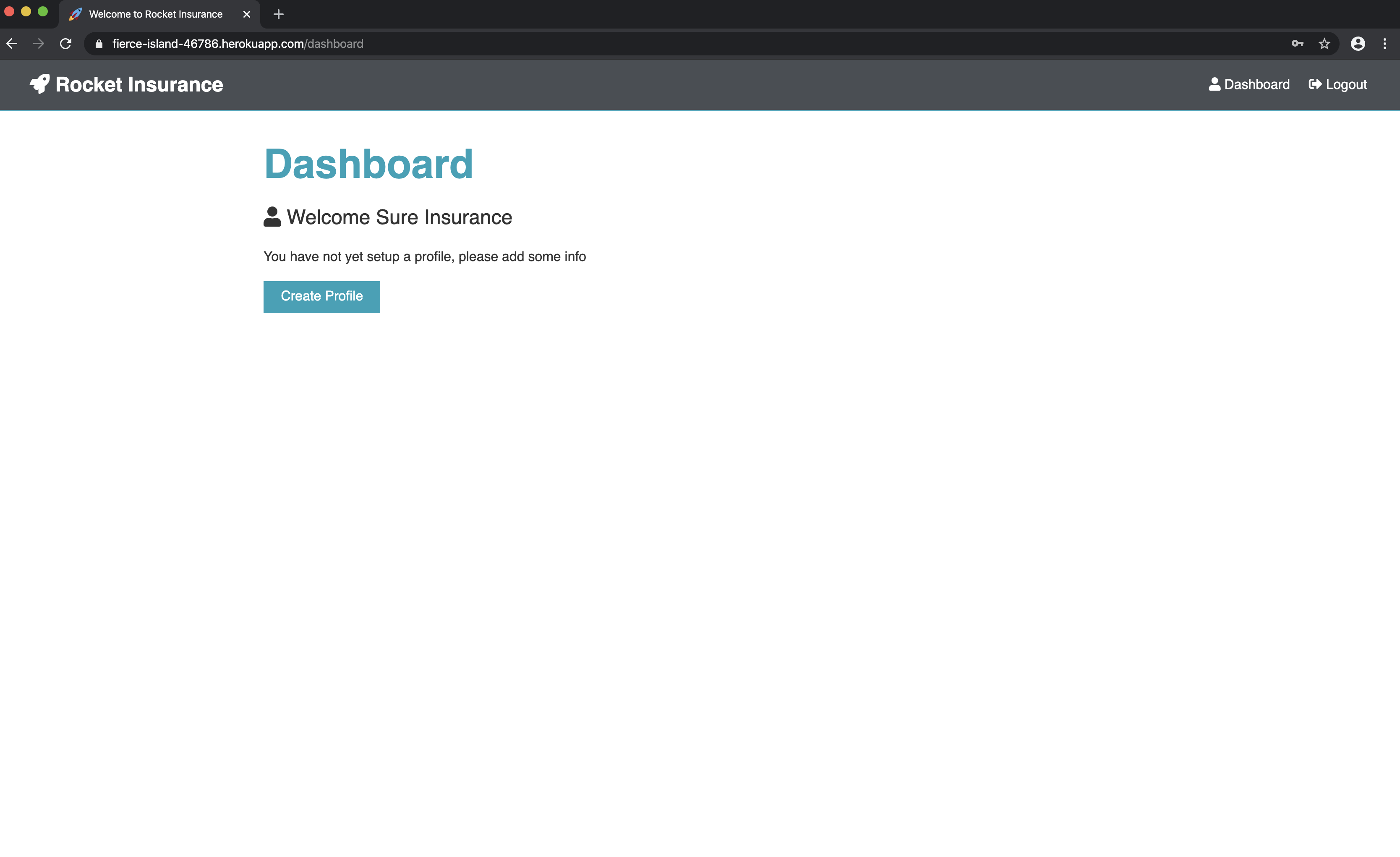
Task: Click the sign-out arrow icon beside Logout
Action: 1315,84
